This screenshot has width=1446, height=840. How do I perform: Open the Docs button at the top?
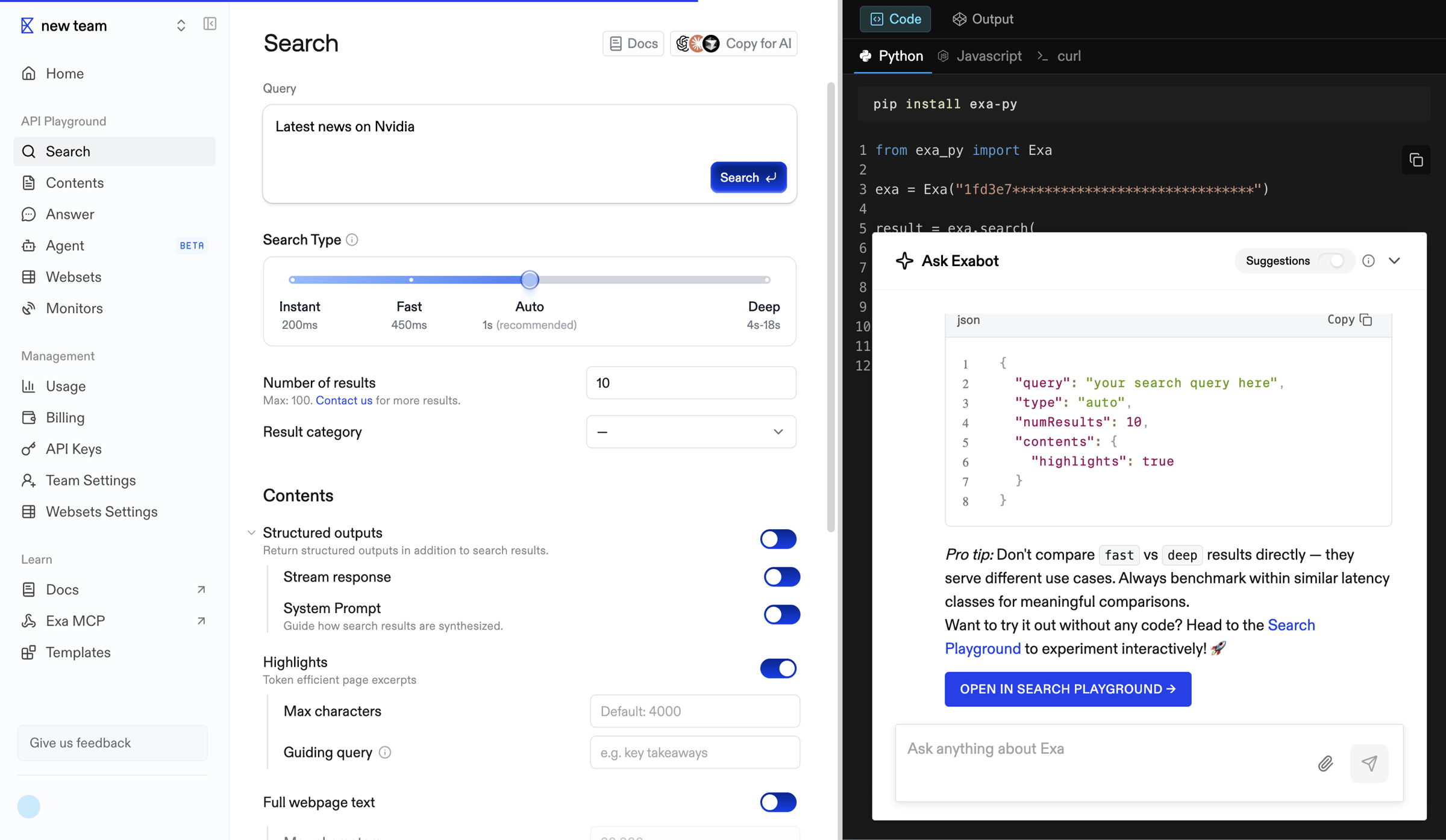click(633, 44)
